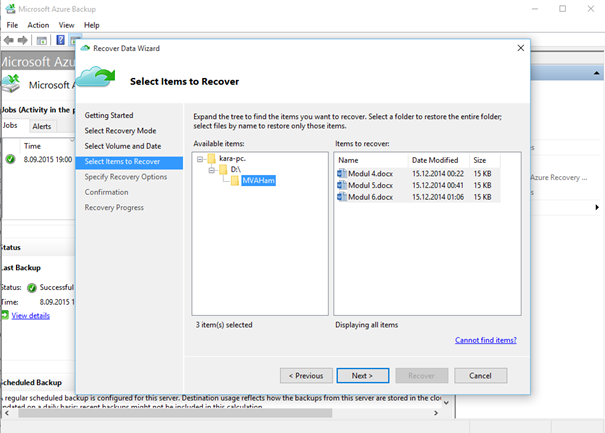Image resolution: width=605 pixels, height=433 pixels.
Task: Click the Recovery Progress wizard step
Action: (x=114, y=208)
